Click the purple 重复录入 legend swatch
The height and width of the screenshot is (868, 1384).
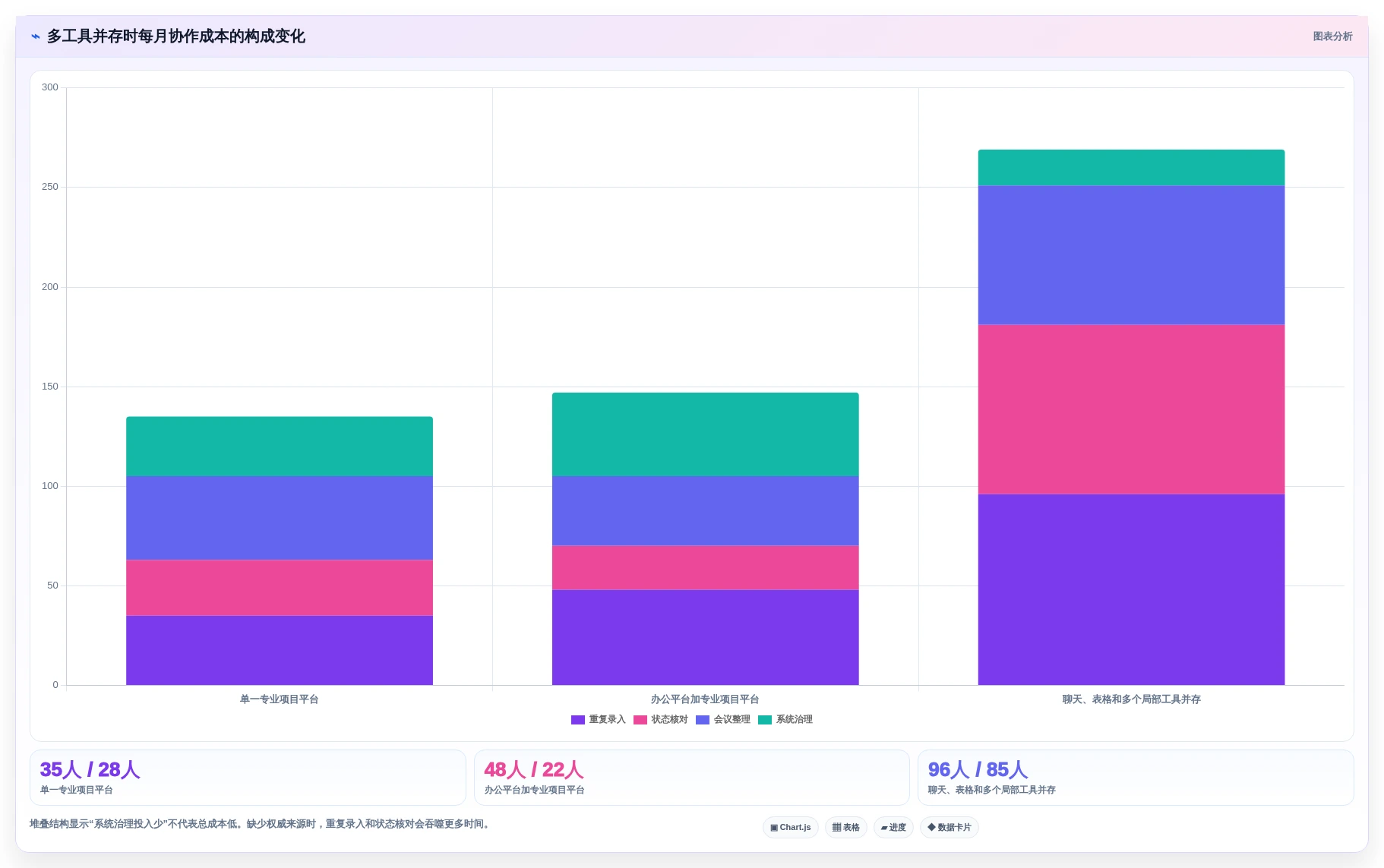578,720
